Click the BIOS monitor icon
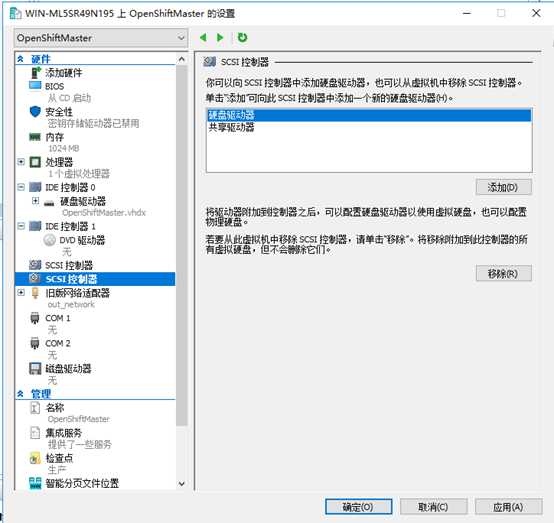554x523 pixels. [35, 86]
